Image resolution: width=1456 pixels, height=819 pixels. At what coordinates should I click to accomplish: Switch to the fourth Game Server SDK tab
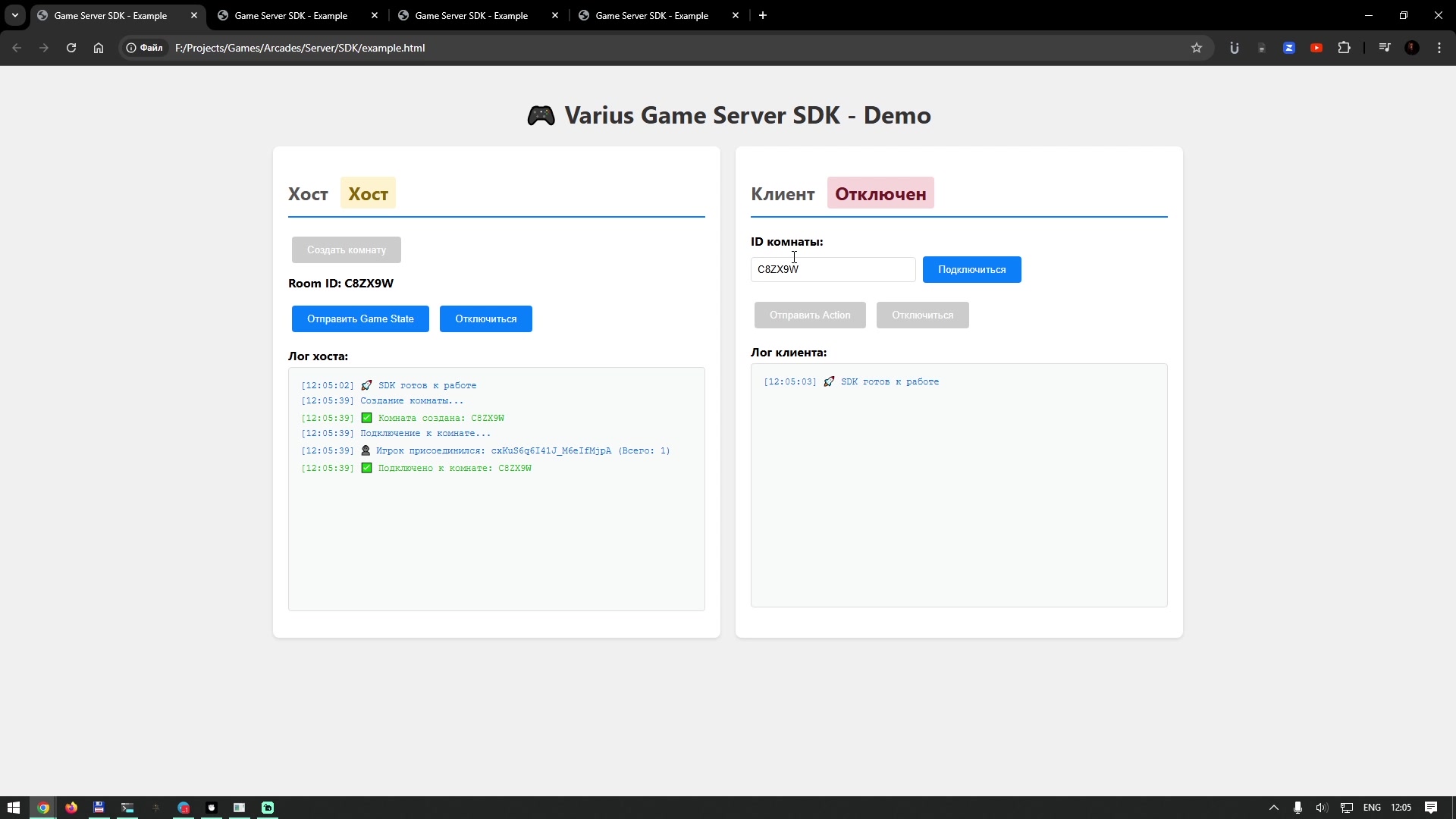click(652, 15)
